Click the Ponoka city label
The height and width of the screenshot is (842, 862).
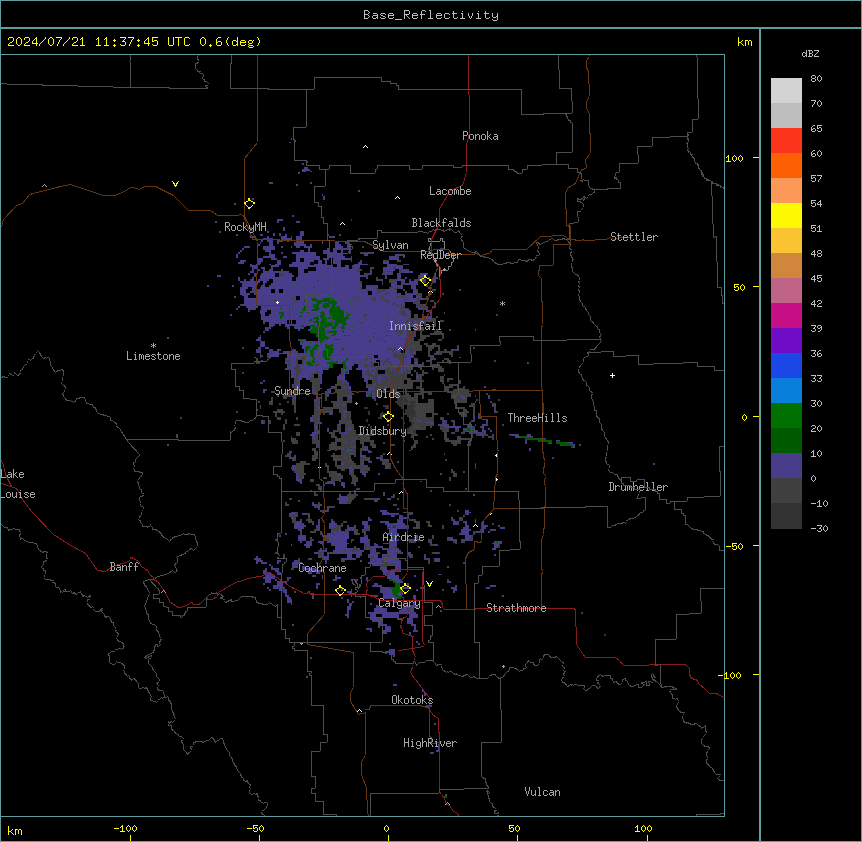pyautogui.click(x=480, y=136)
